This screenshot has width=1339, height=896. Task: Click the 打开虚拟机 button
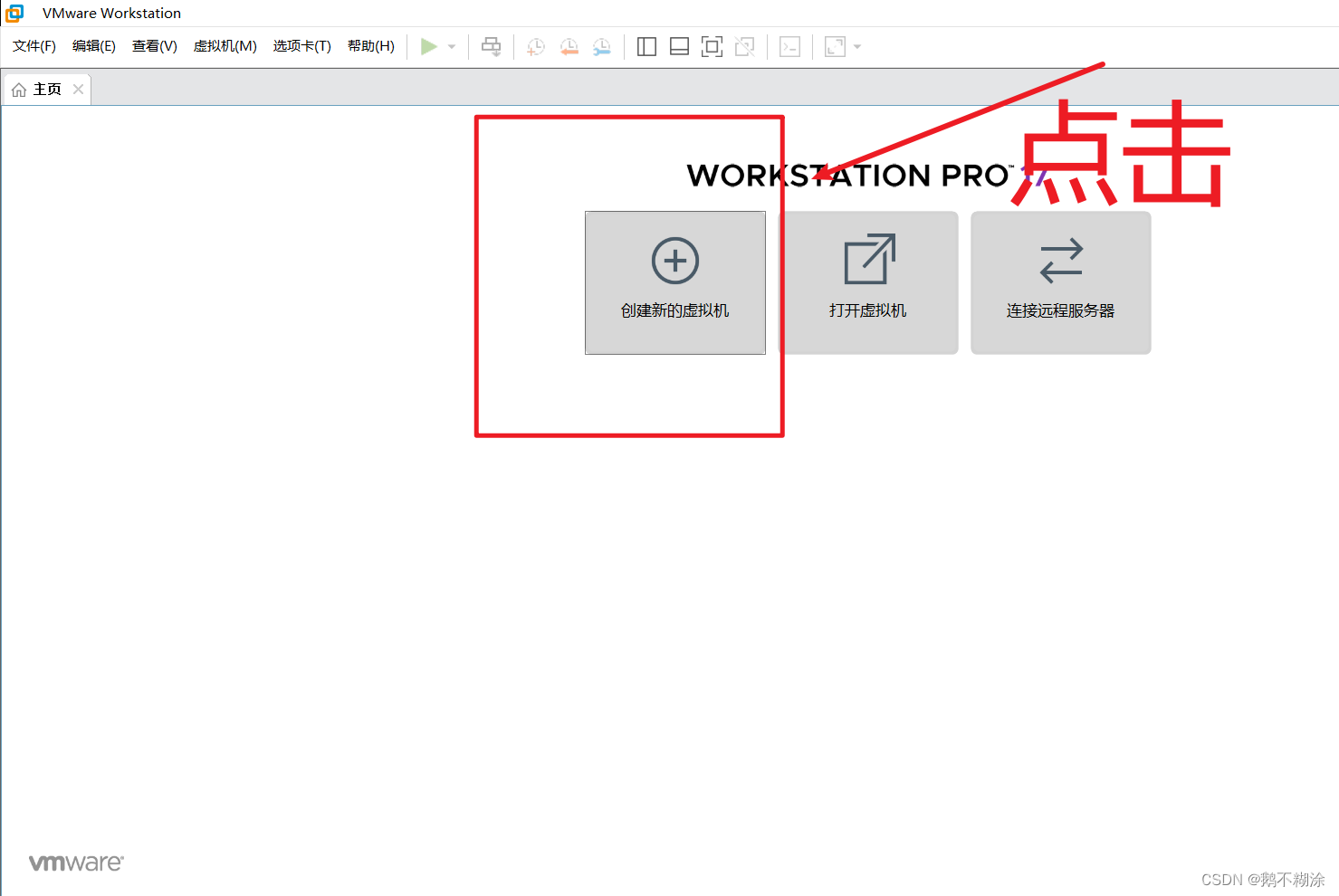(868, 282)
